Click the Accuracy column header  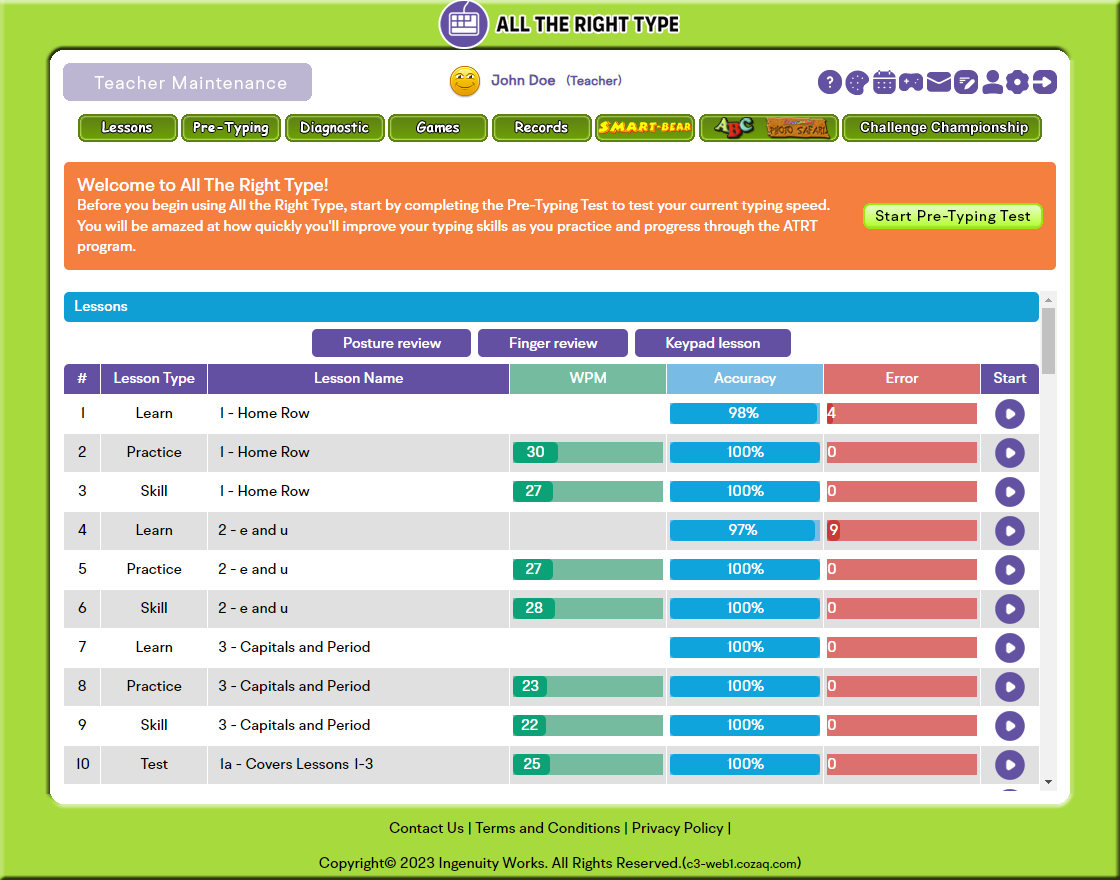[745, 379]
